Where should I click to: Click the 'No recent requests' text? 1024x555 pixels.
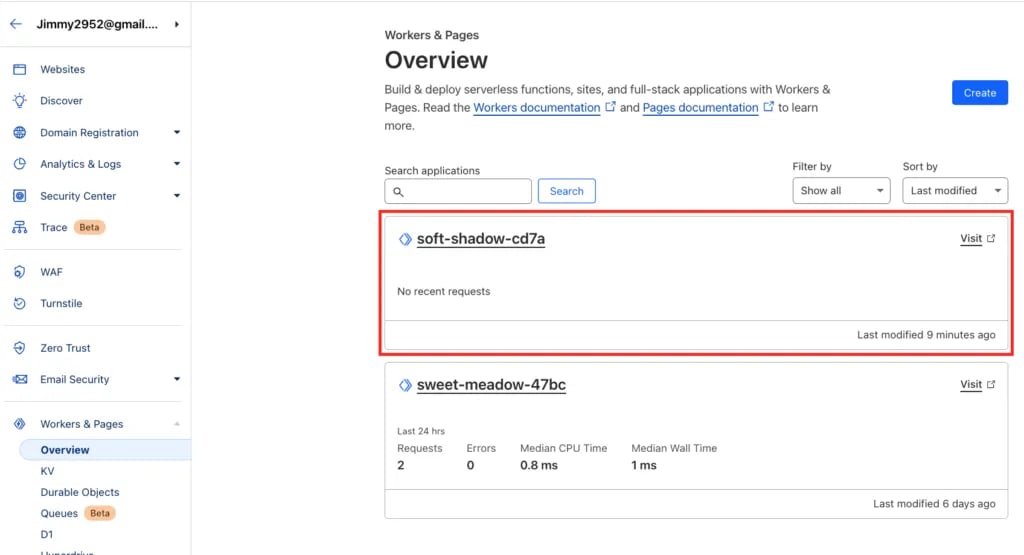[x=443, y=291]
